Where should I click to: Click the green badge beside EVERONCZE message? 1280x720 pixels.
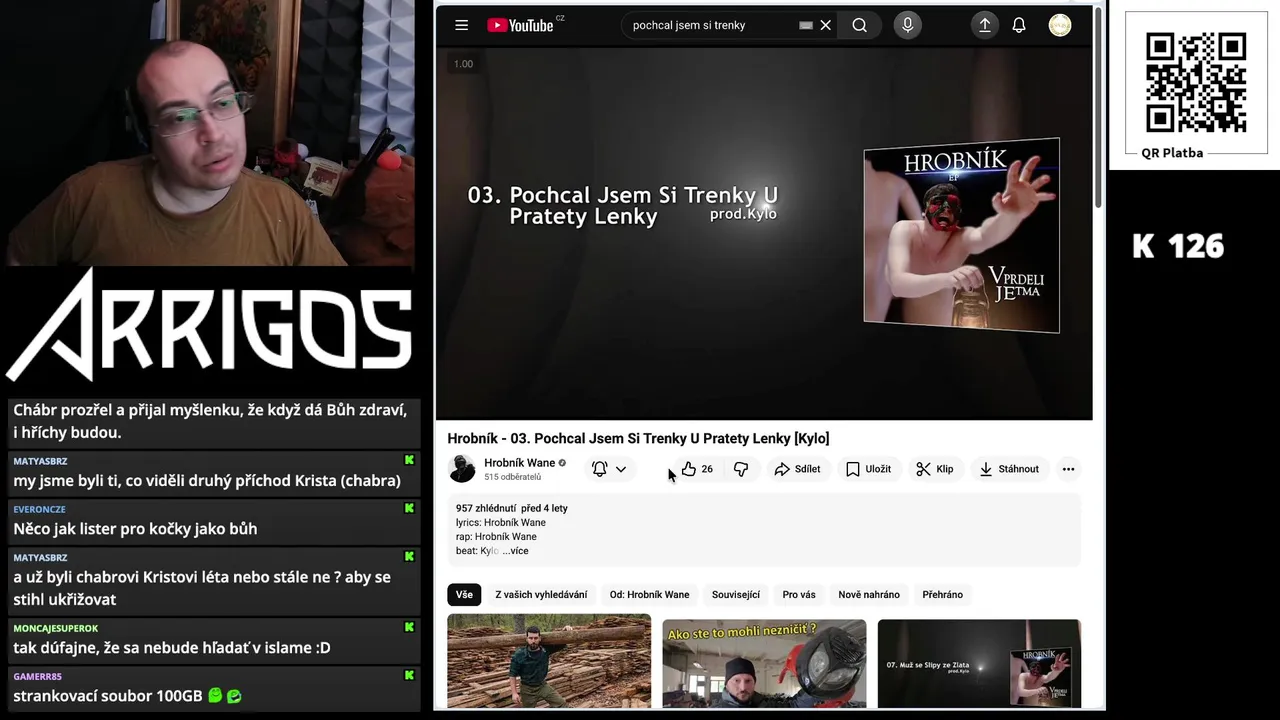tap(409, 508)
